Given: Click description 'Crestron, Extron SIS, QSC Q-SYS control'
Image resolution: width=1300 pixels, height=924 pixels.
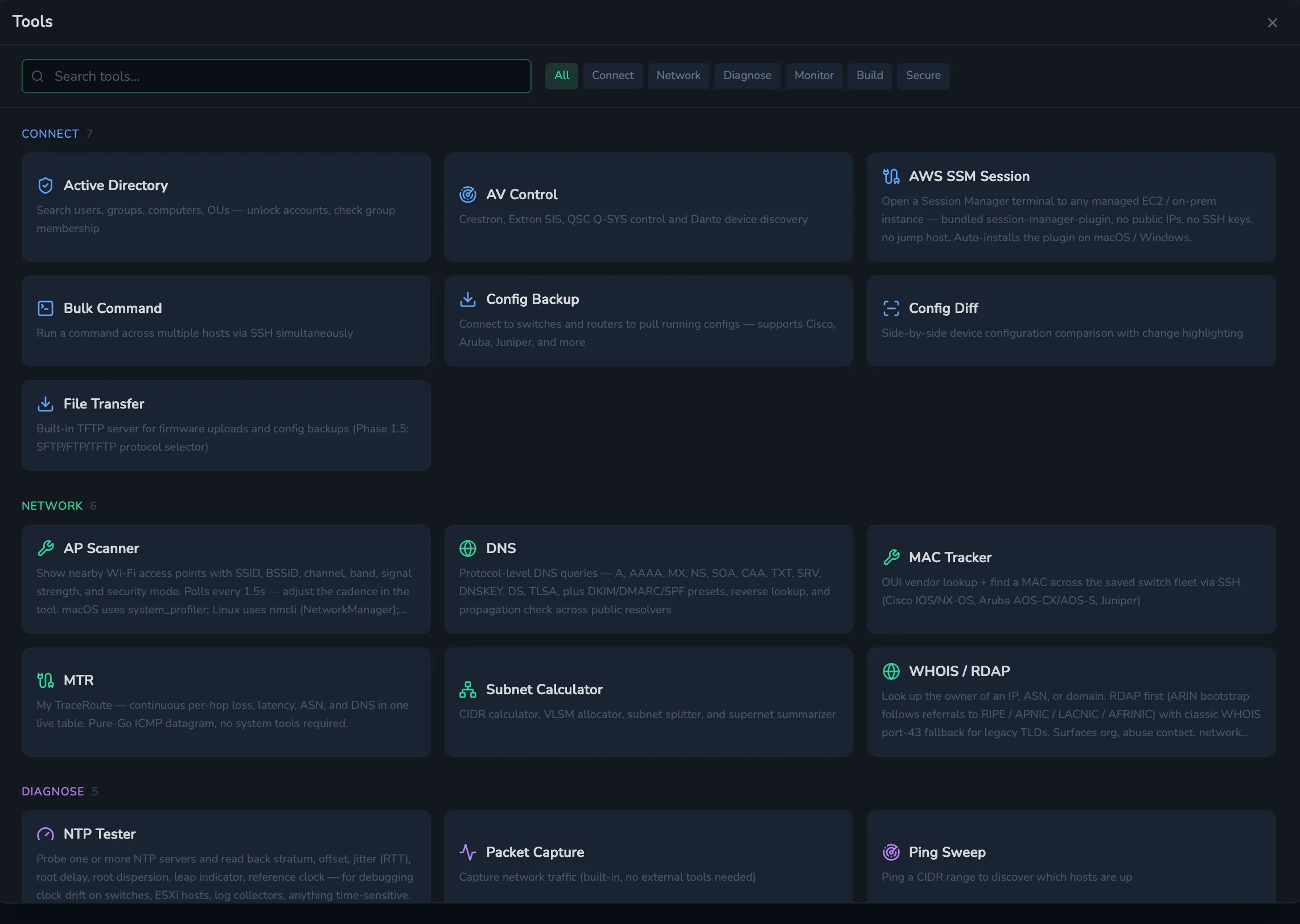Looking at the screenshot, I should point(633,220).
